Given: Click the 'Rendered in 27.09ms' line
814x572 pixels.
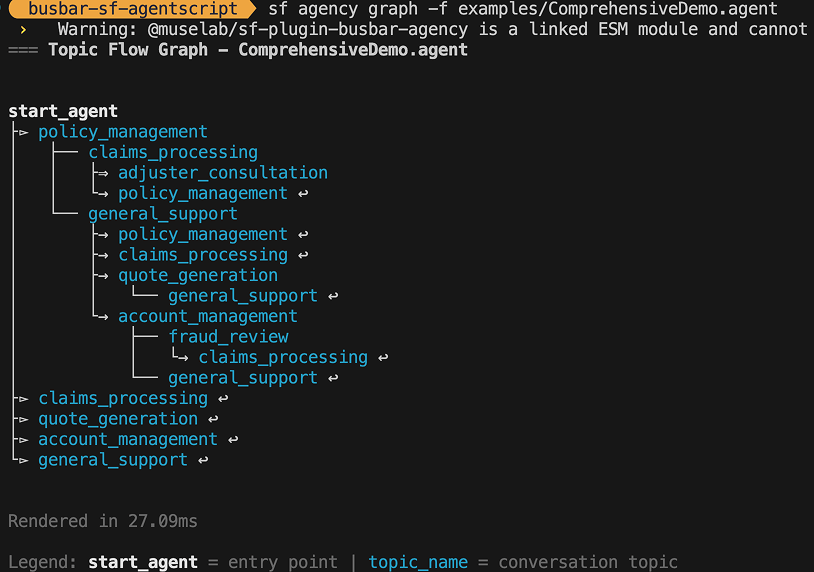Looking at the screenshot, I should click(x=103, y=521).
